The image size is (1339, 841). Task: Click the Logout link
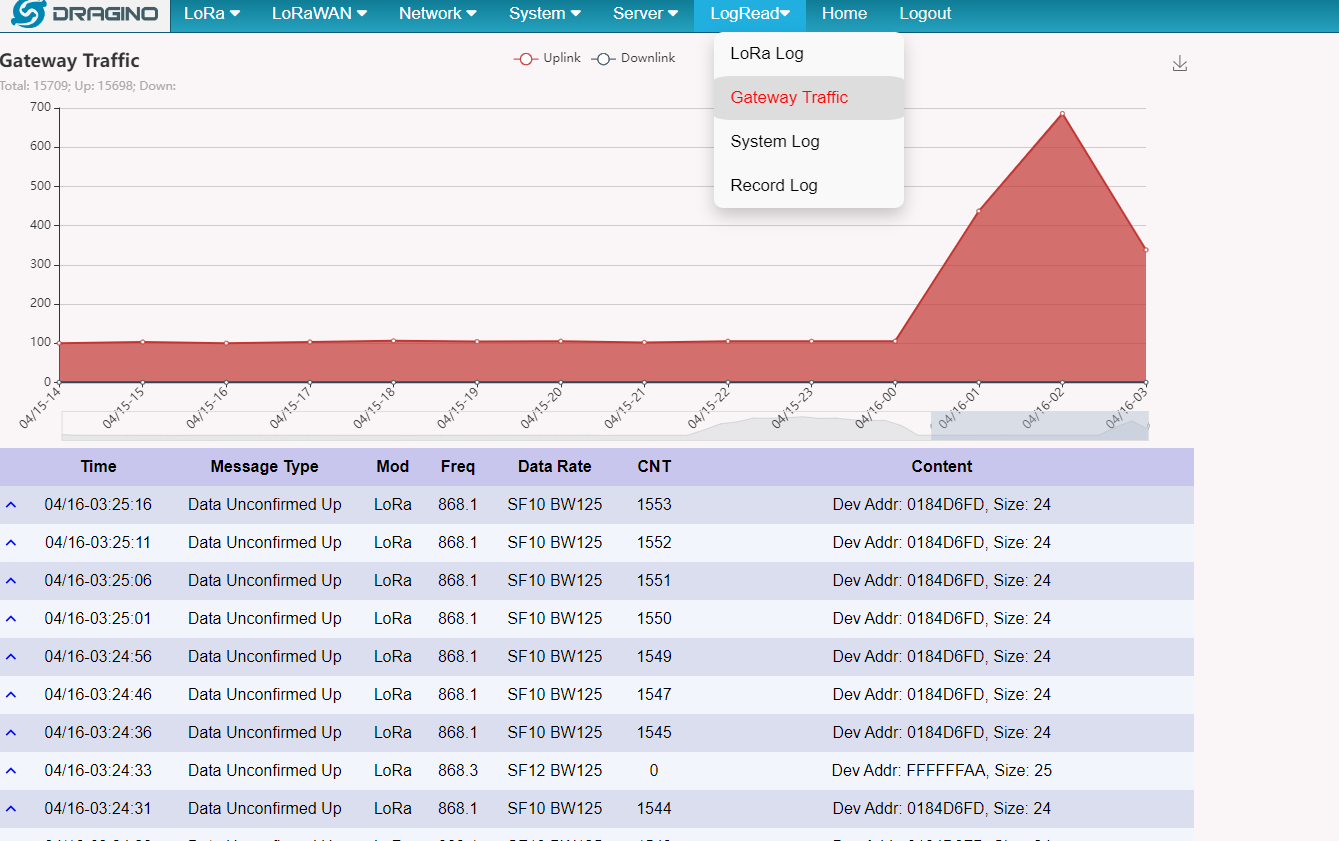(925, 14)
